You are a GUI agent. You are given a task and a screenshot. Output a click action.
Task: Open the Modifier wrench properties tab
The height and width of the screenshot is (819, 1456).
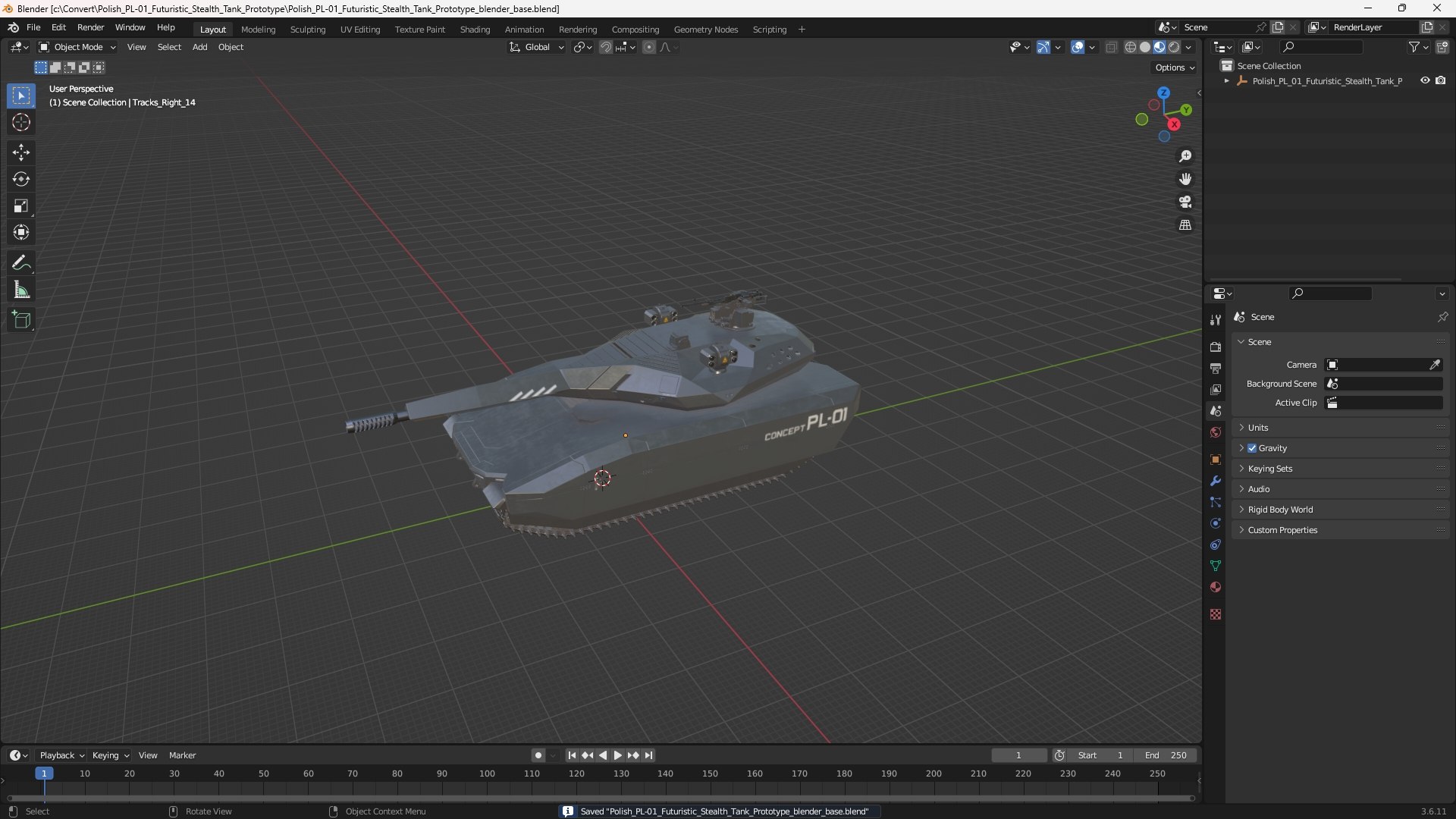click(x=1216, y=481)
